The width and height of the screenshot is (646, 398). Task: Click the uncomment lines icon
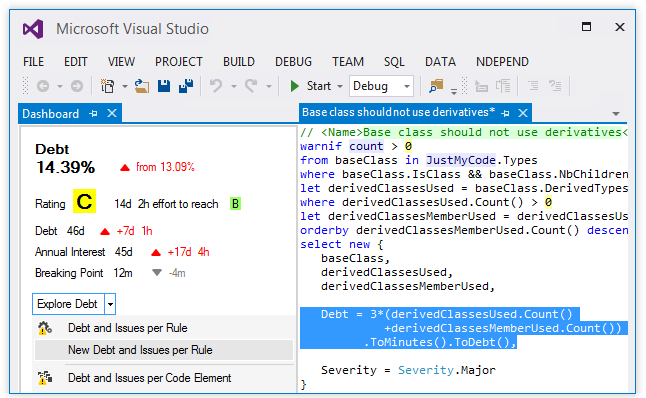click(555, 86)
